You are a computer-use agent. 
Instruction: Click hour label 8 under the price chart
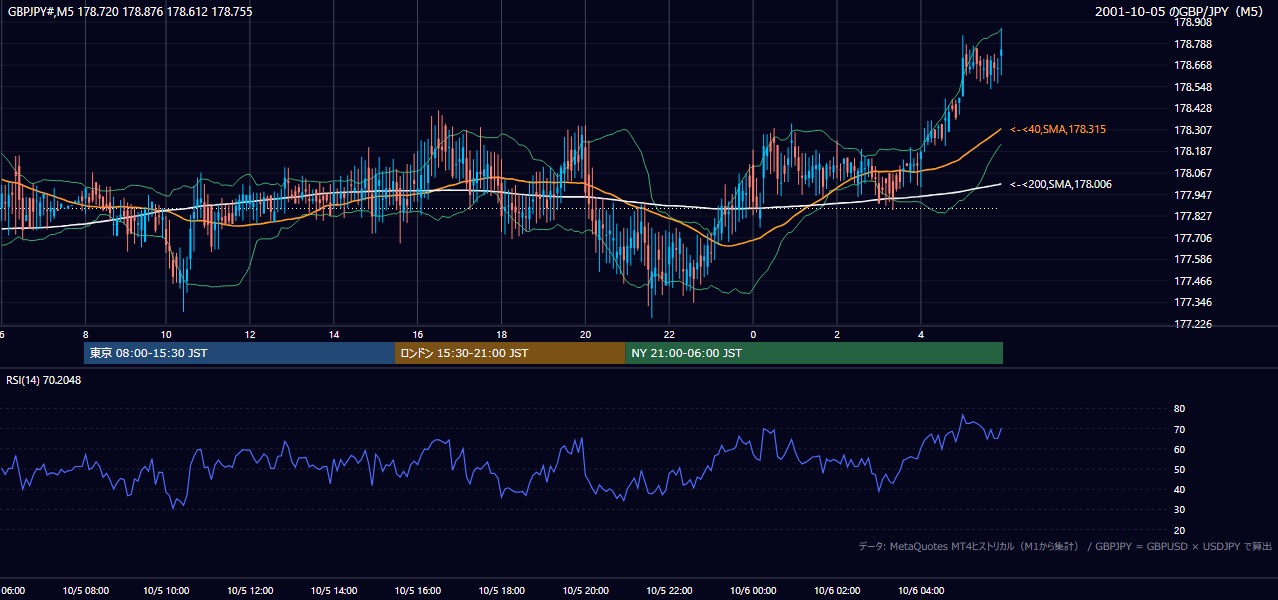pos(86,335)
